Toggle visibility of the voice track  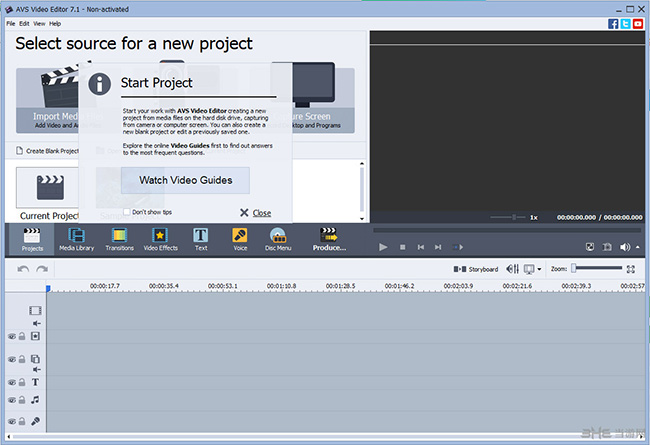click(x=12, y=422)
